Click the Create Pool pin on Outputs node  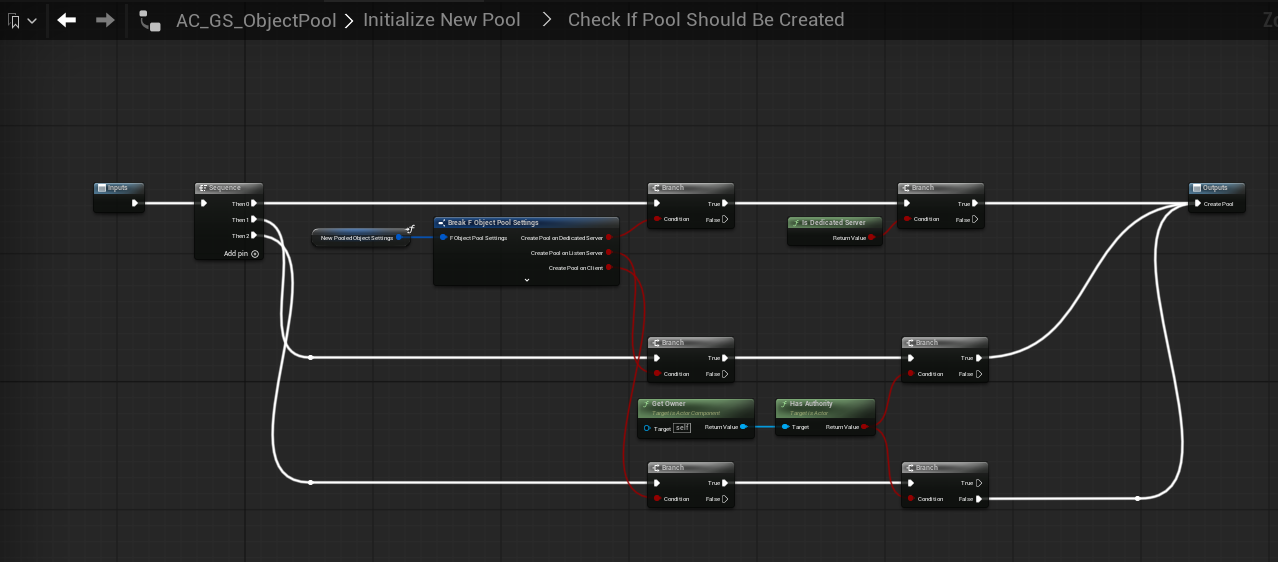coord(1198,204)
